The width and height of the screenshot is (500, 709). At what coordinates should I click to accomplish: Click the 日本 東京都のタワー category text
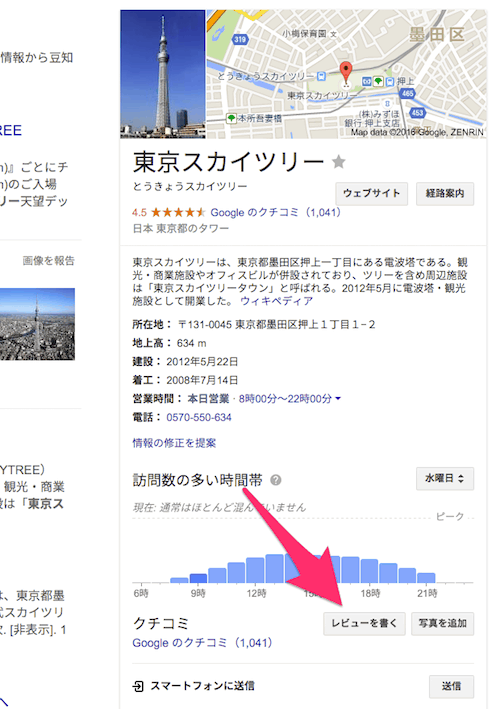pos(181,229)
